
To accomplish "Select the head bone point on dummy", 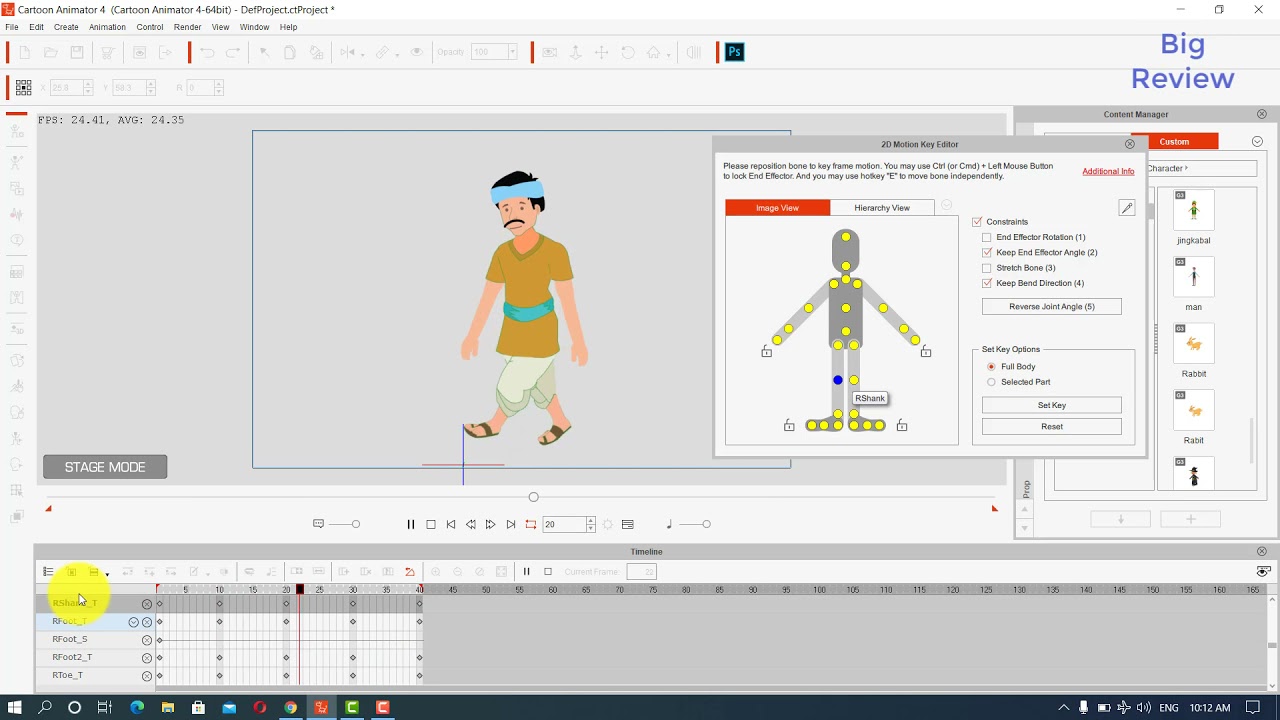I will point(846,237).
